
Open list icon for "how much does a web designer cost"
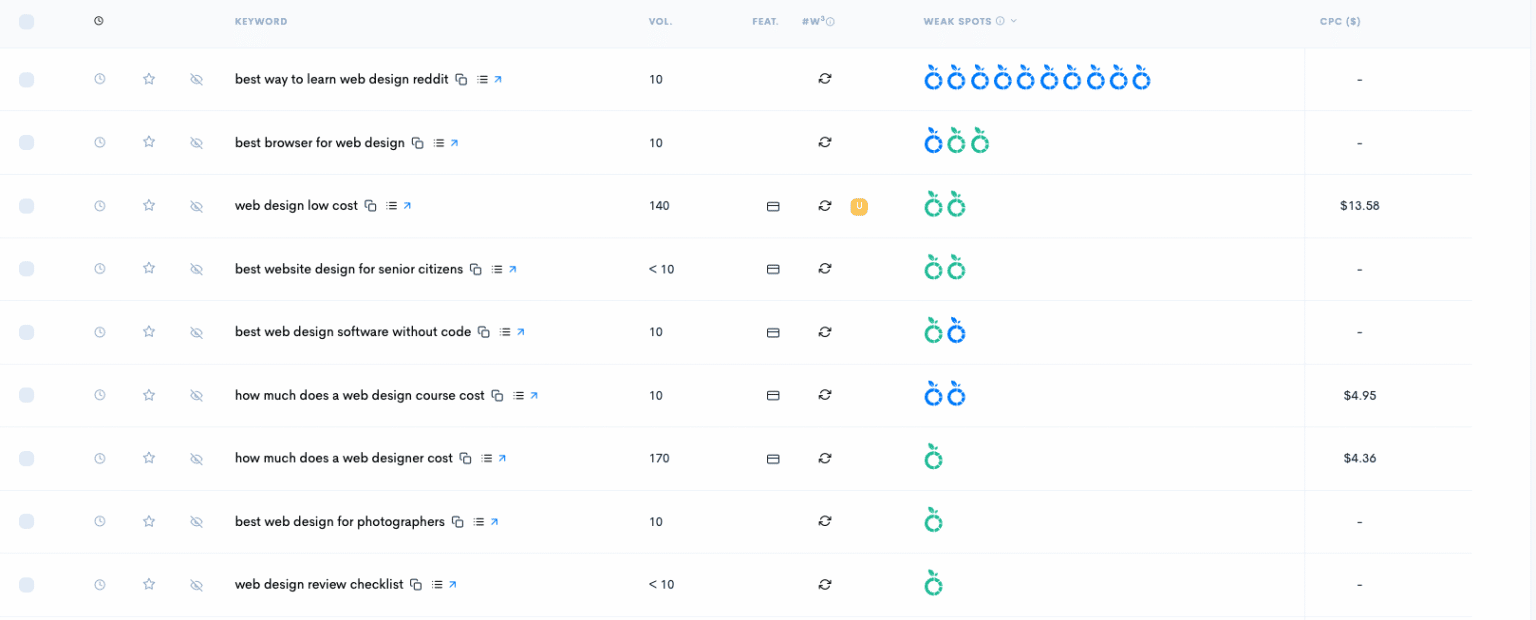pos(486,459)
